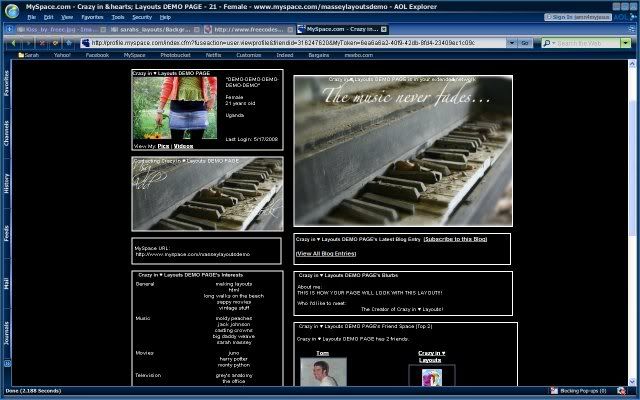Click the page scrollbar down arrow

click(x=632, y=381)
